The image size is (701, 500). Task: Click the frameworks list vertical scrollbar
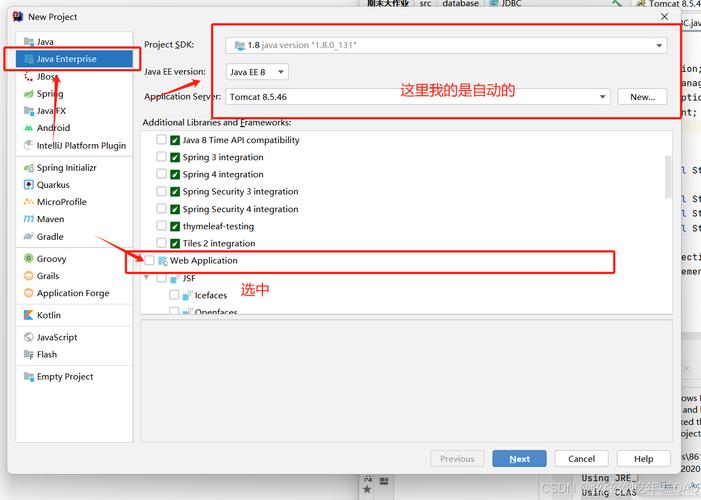(668, 178)
